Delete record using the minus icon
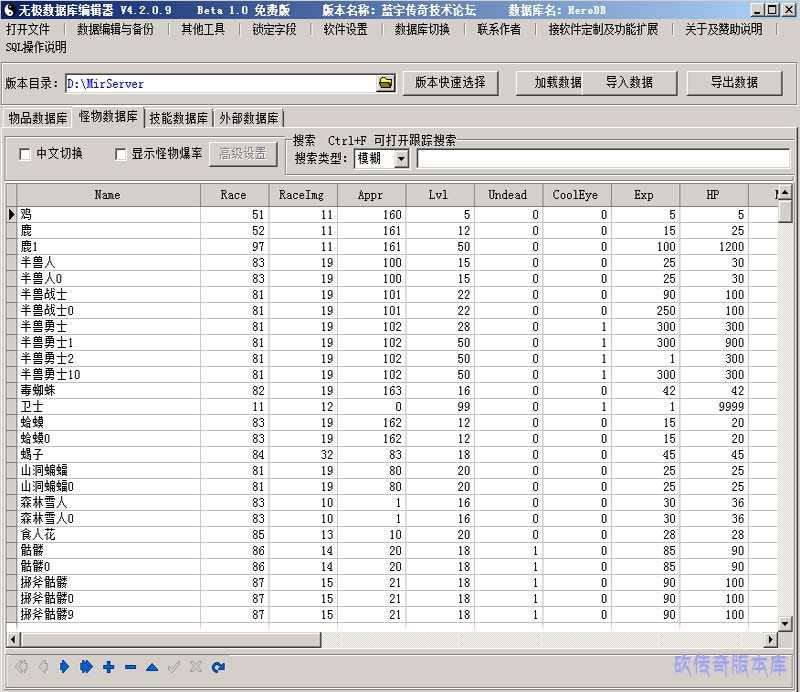Viewport: 800px width, 692px height. [130, 667]
